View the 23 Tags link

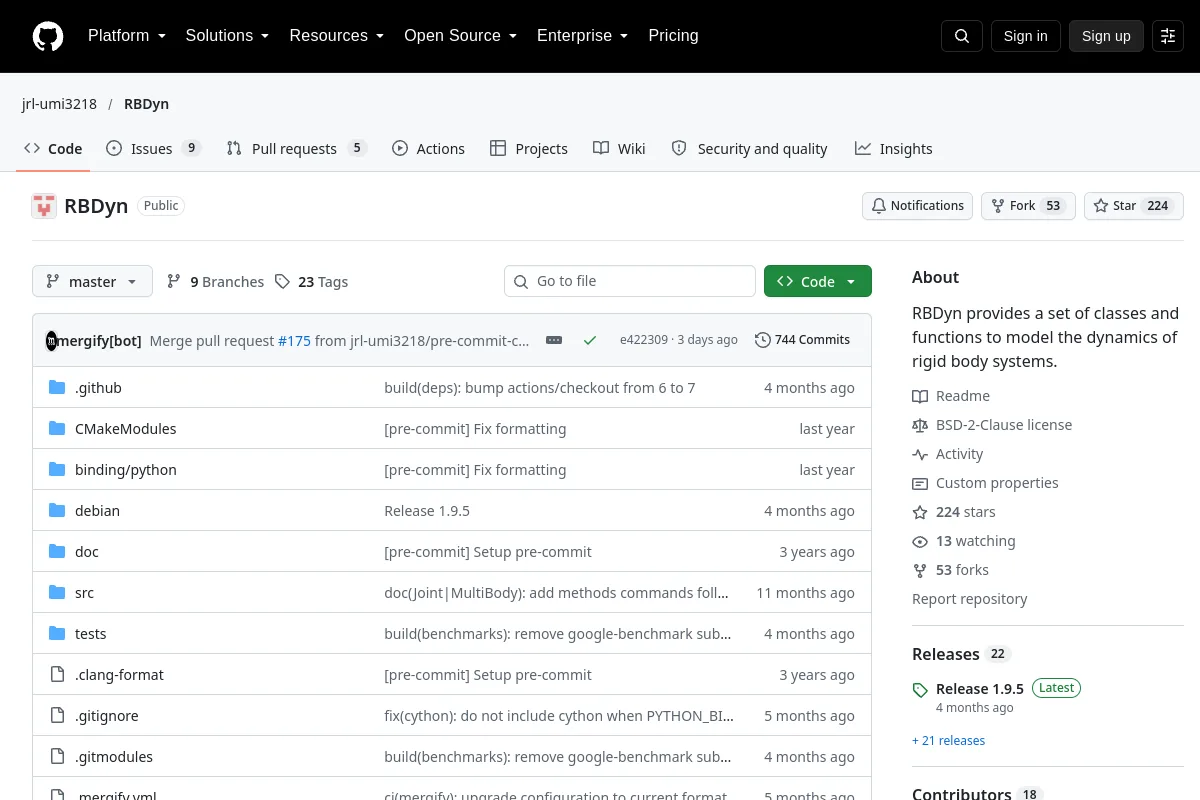click(311, 282)
